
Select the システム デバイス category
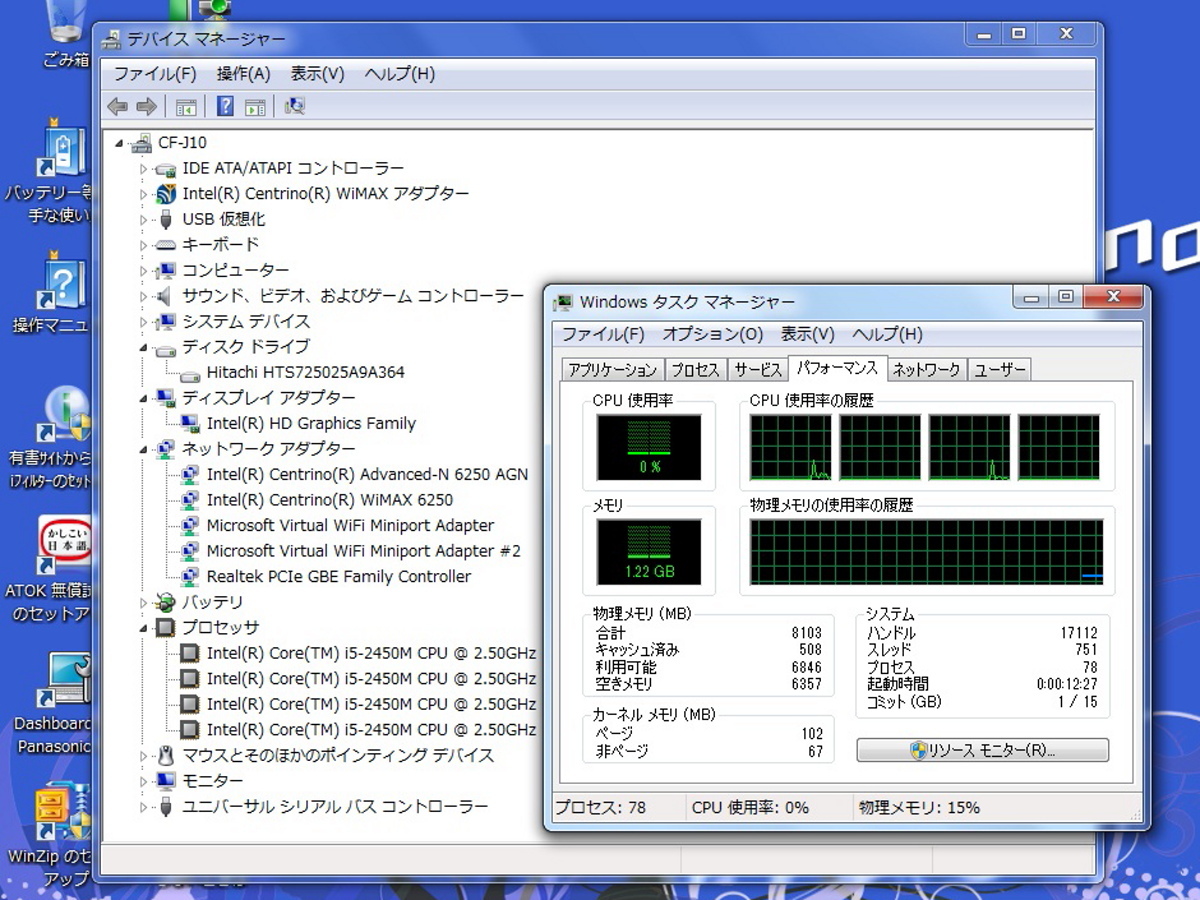tap(246, 321)
